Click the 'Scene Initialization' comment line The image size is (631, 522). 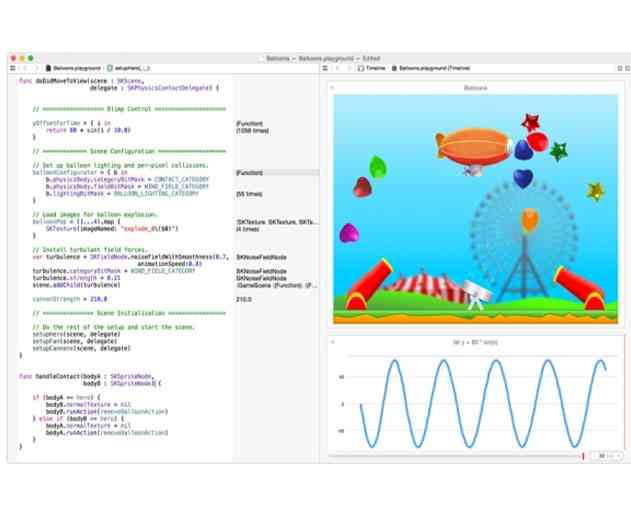[x=129, y=313]
